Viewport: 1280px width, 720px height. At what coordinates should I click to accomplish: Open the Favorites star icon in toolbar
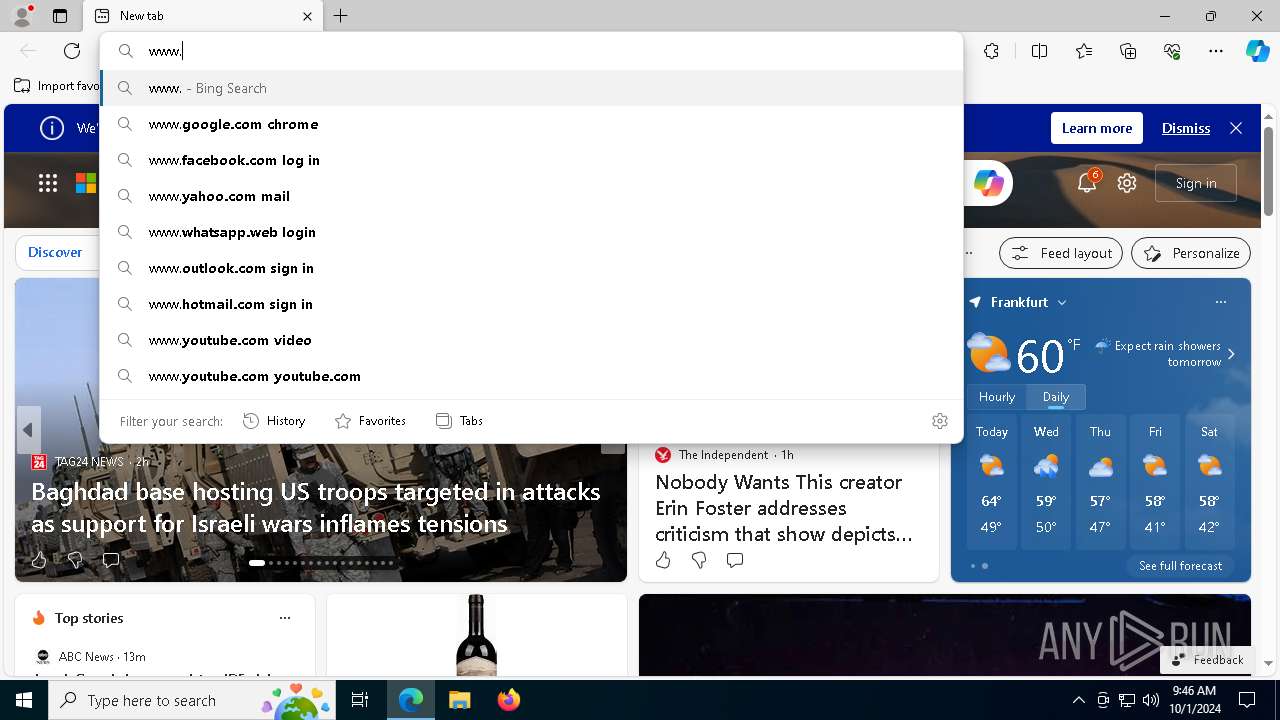click(1084, 51)
